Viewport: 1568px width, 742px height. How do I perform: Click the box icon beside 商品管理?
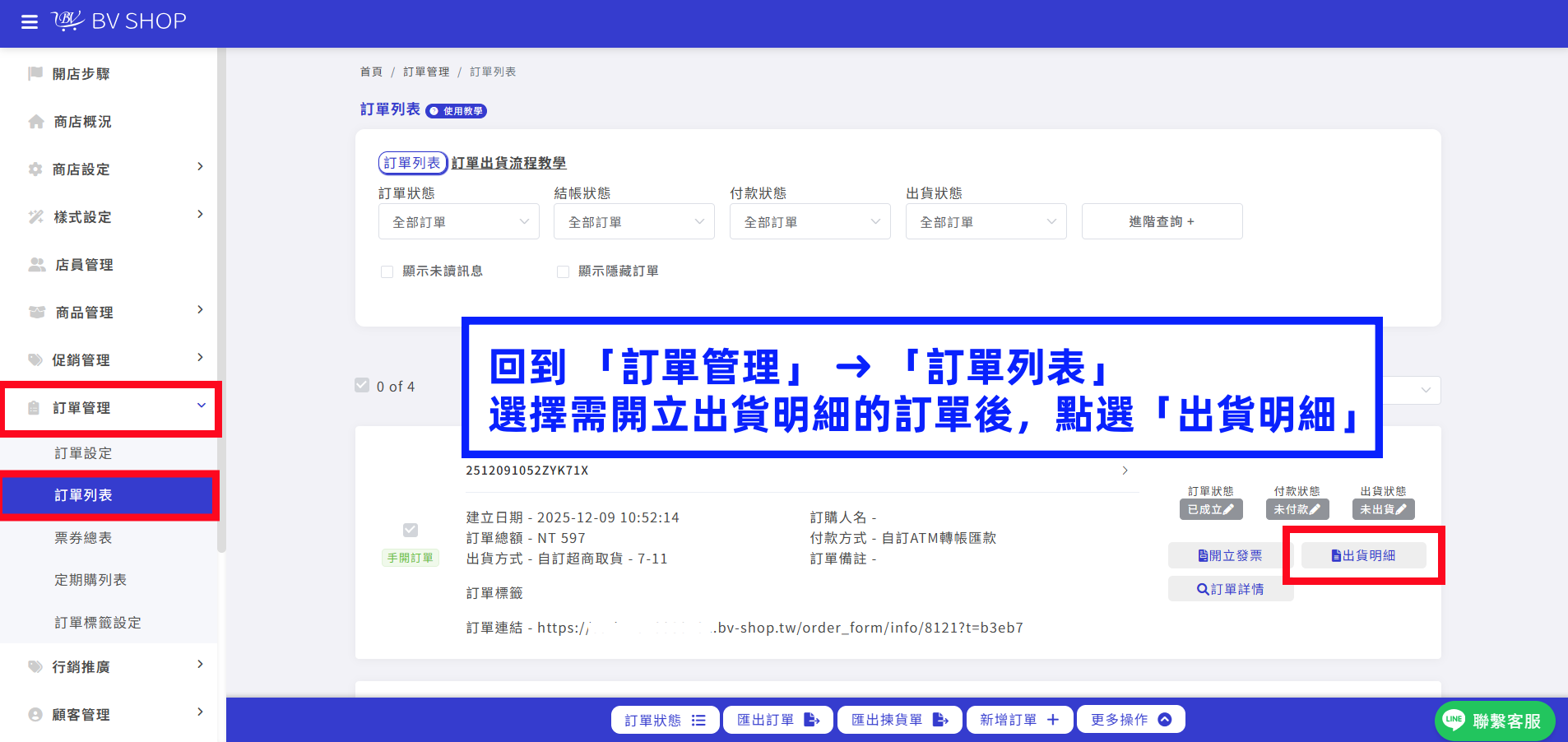coord(37,313)
